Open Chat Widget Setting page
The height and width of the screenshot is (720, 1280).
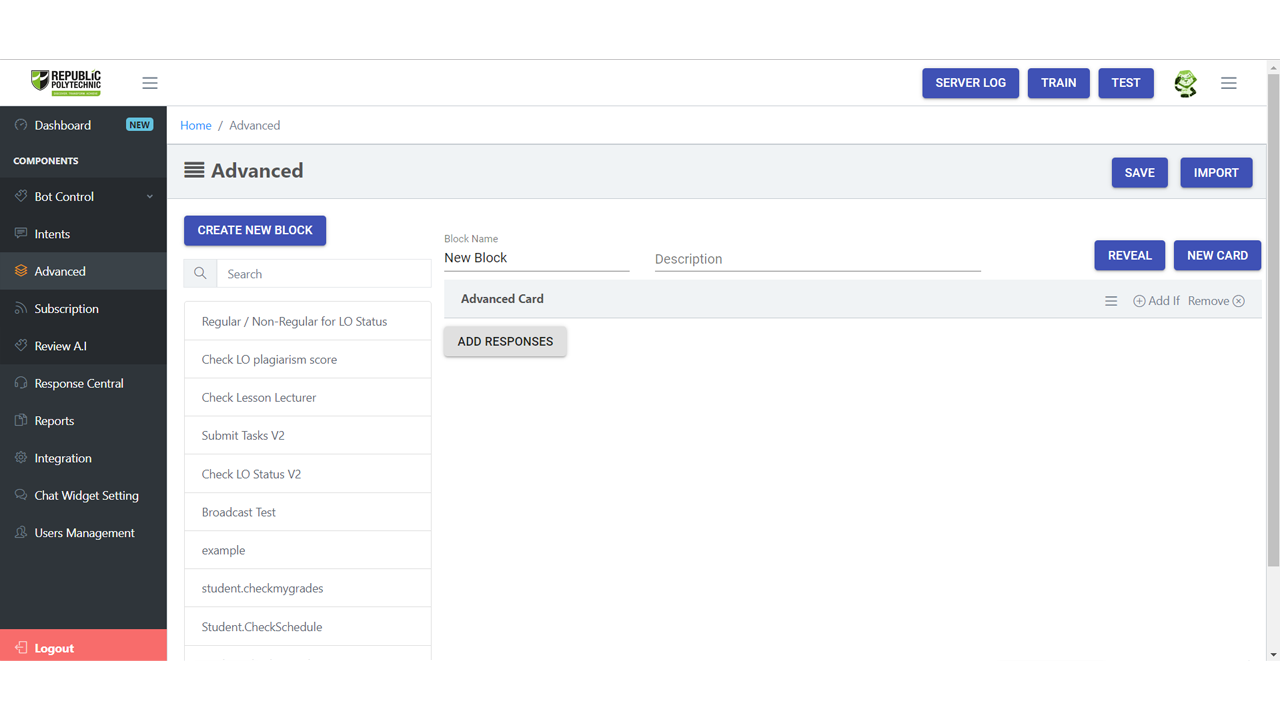tap(86, 495)
